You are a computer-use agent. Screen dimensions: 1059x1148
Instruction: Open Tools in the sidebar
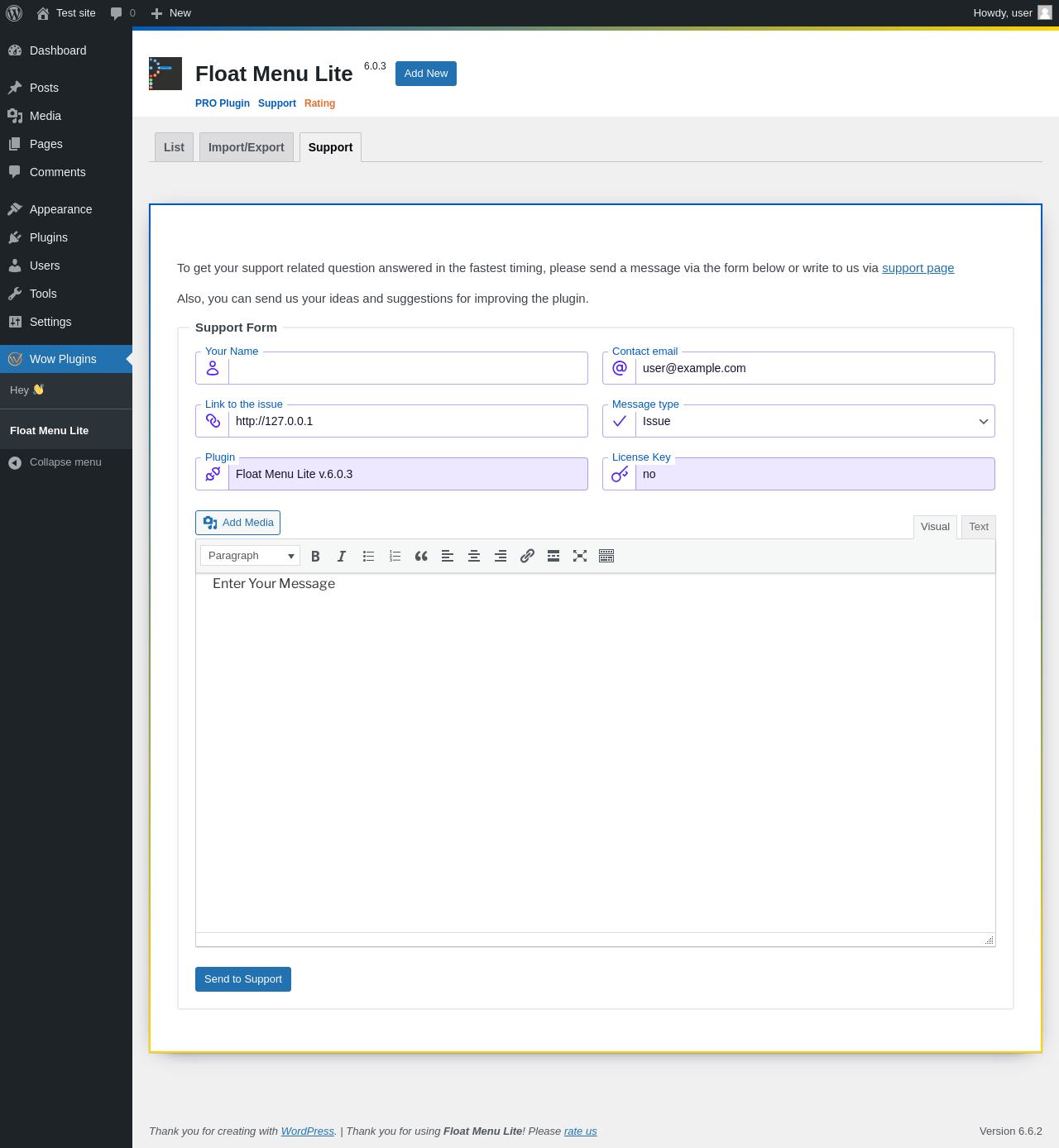pyautogui.click(x=66, y=294)
